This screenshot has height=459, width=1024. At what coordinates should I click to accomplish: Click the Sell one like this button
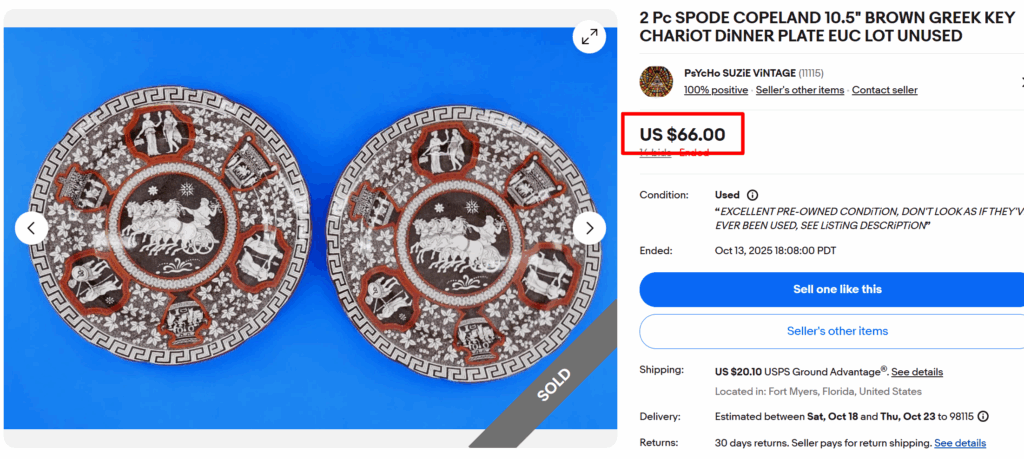coord(831,289)
